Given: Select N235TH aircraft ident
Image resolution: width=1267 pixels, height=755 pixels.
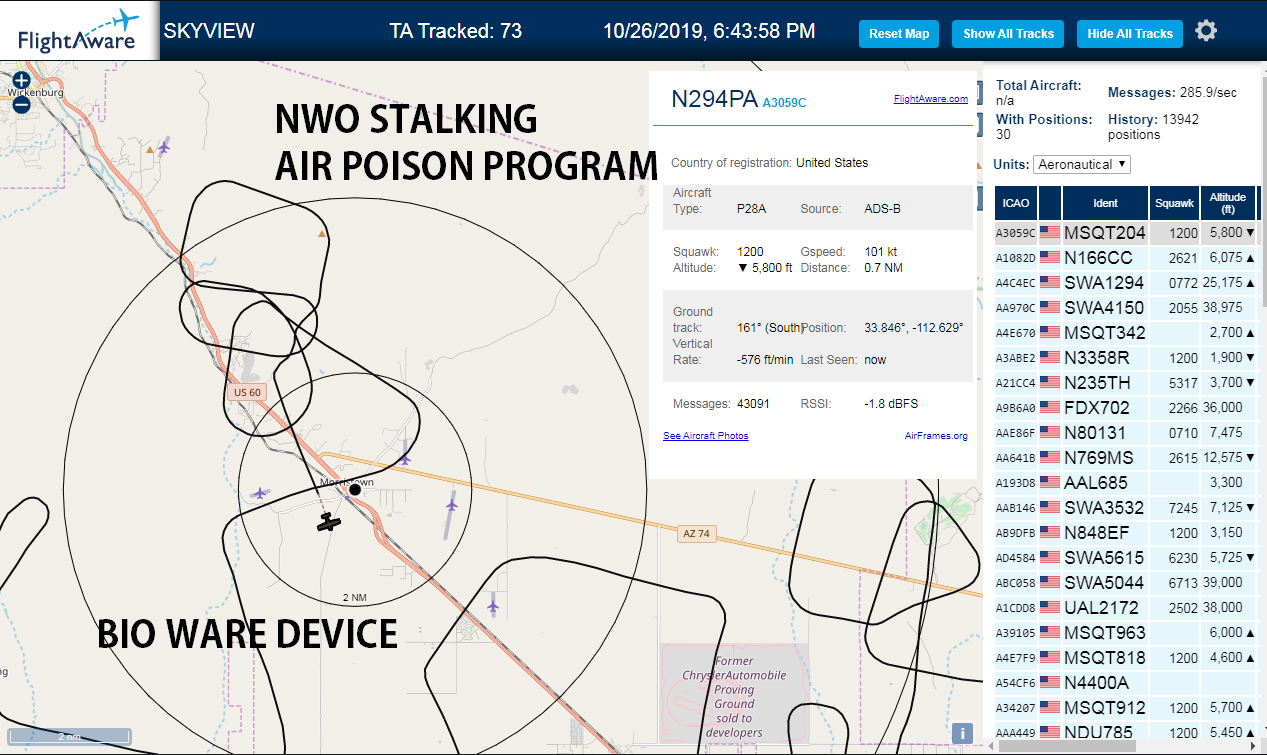Looking at the screenshot, I should [1098, 382].
